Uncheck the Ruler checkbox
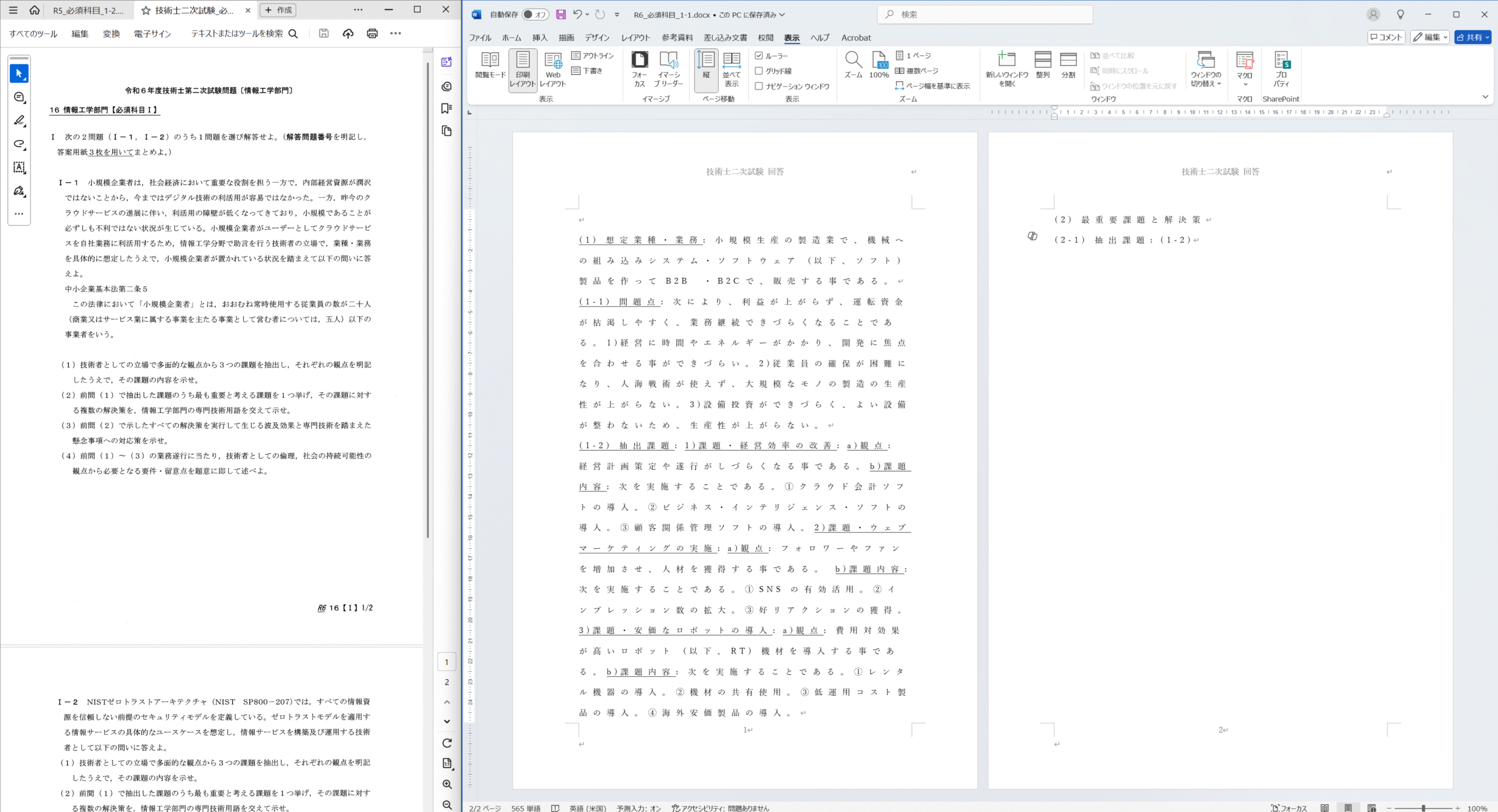 click(759, 56)
